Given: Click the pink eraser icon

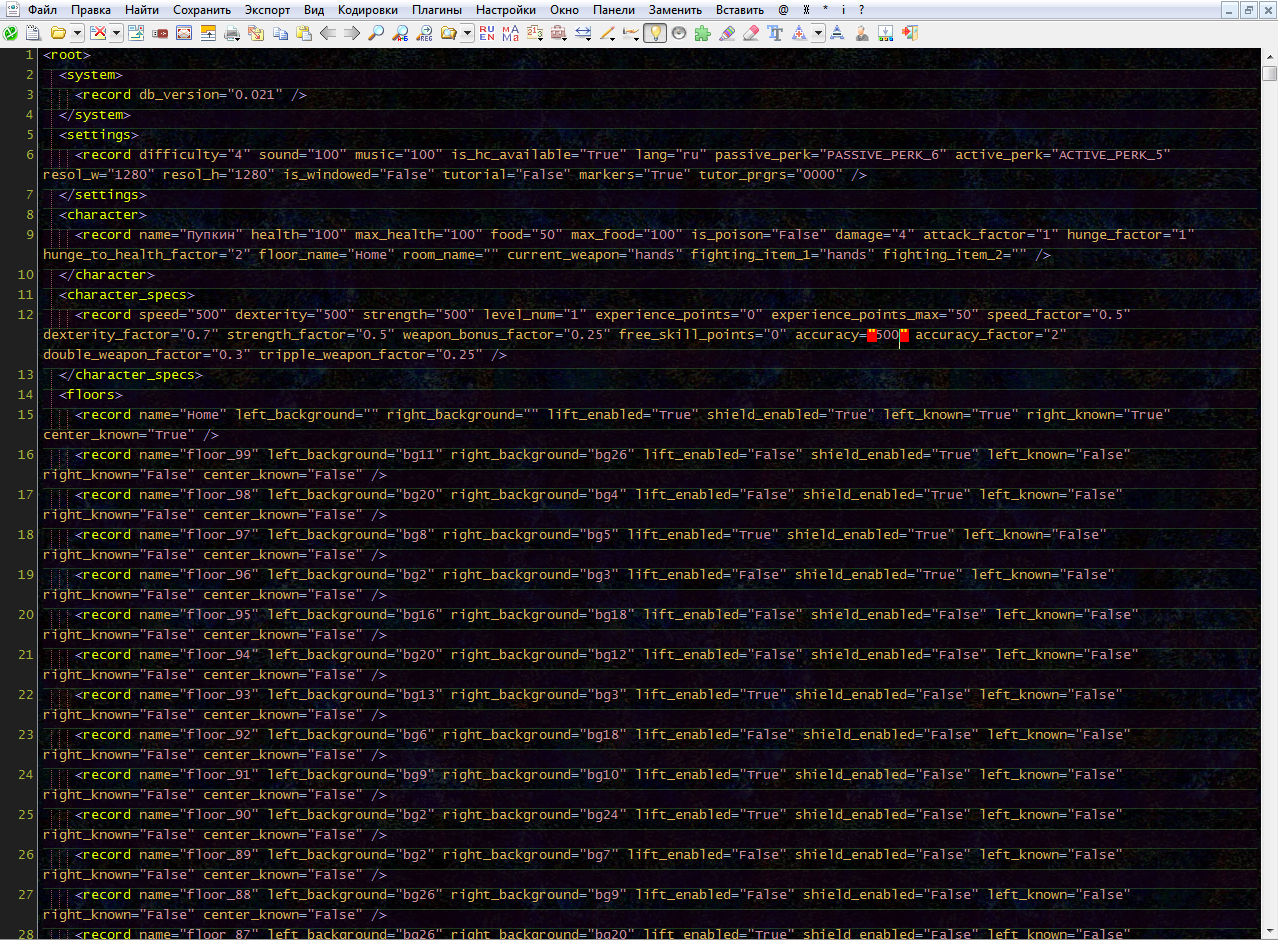Looking at the screenshot, I should click(x=751, y=33).
